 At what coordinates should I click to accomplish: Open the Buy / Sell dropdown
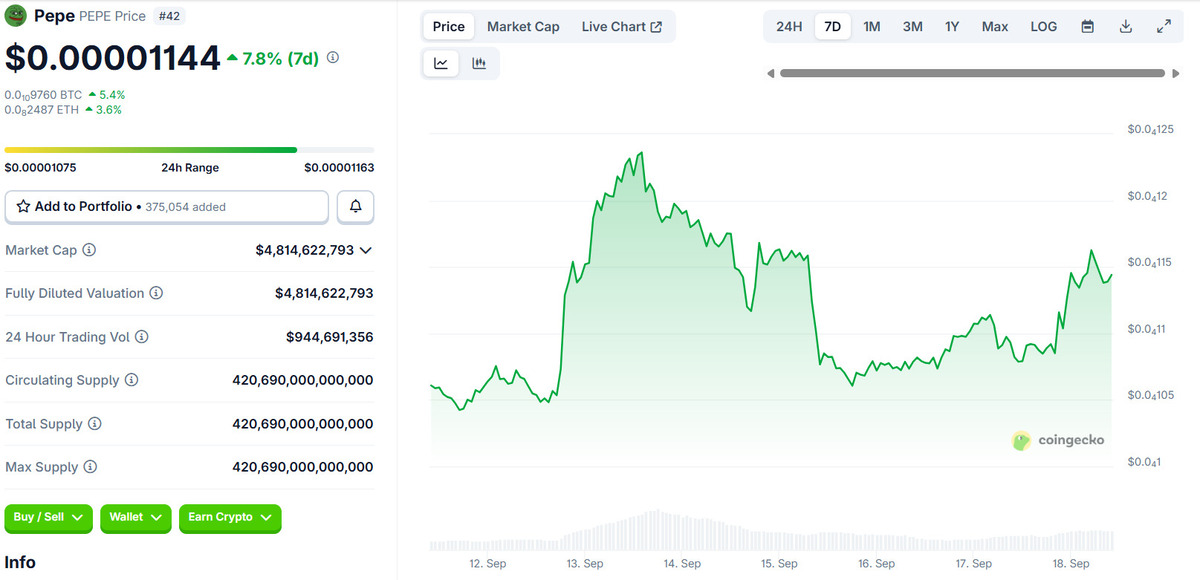[49, 517]
